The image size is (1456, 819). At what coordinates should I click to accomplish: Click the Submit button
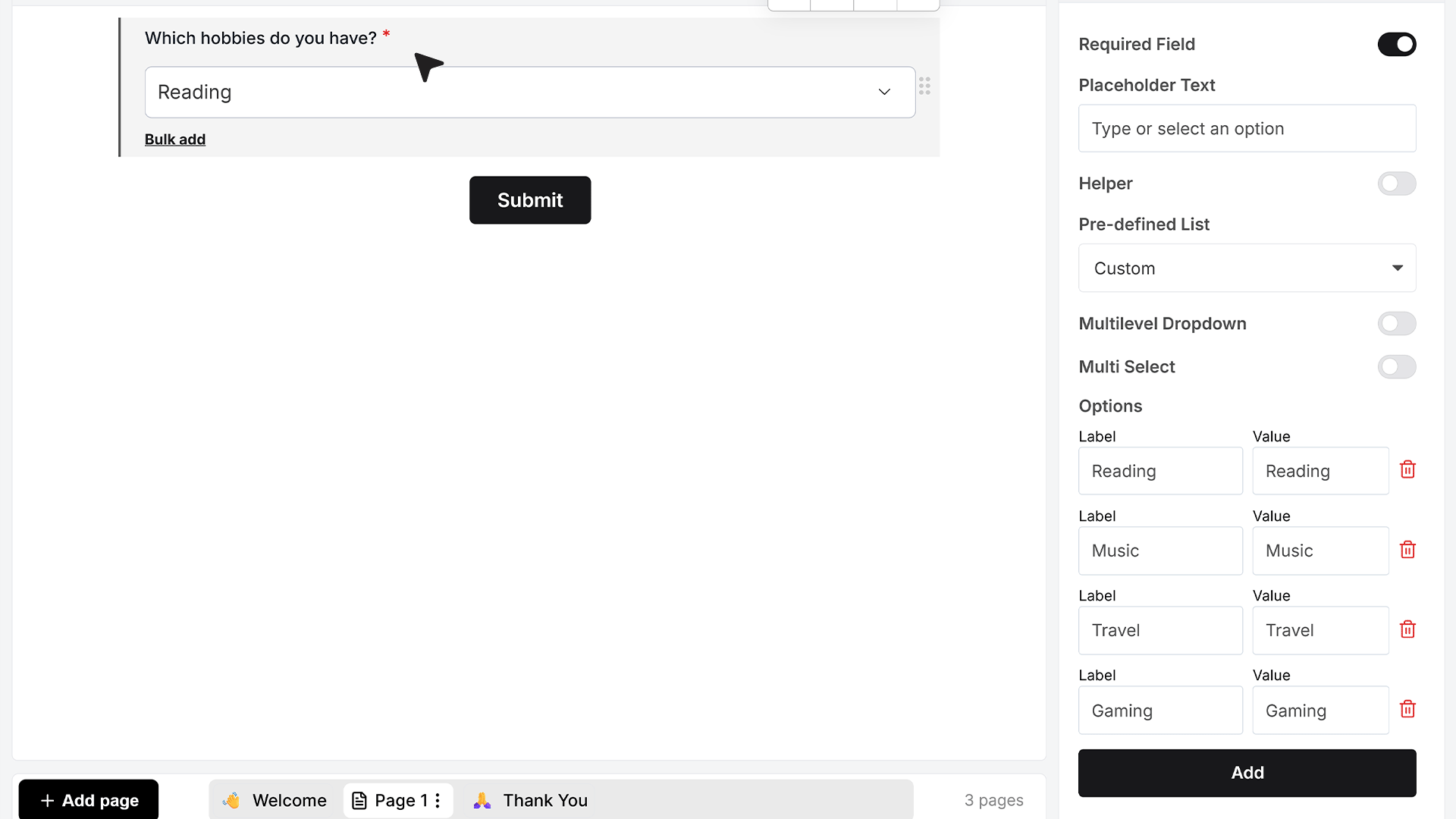530,200
